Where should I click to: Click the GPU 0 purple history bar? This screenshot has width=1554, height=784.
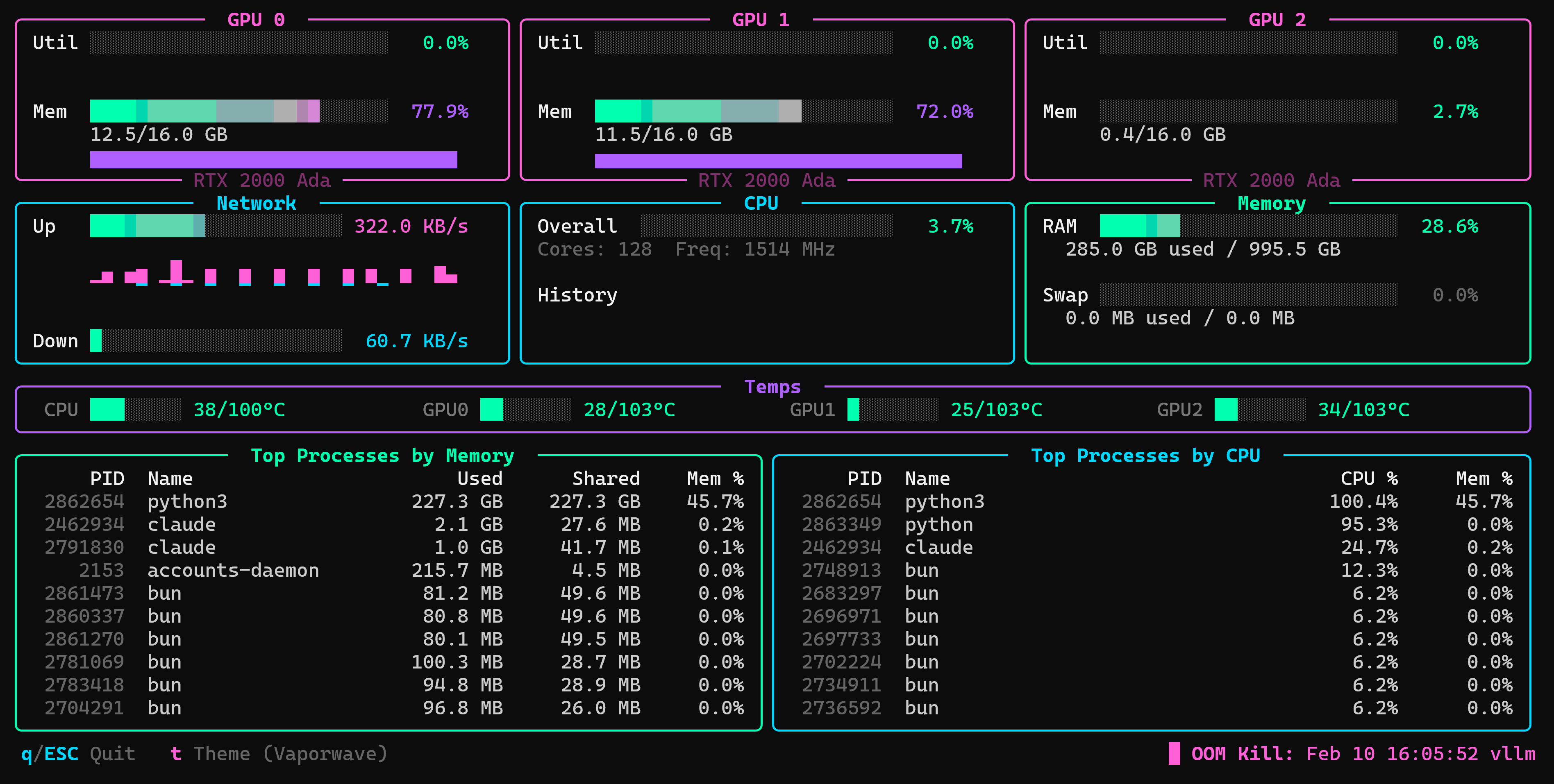pos(273,160)
